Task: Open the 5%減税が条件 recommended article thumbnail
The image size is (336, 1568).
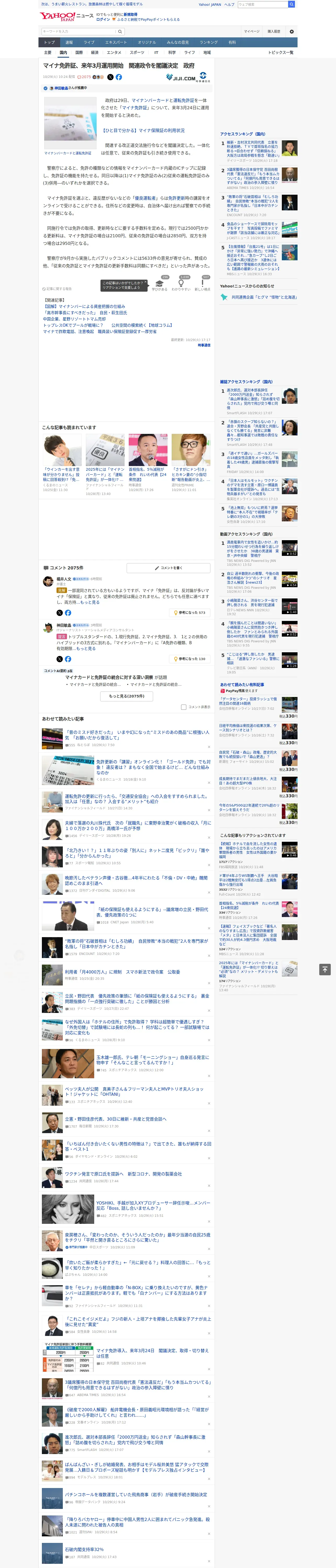Action: tap(148, 449)
